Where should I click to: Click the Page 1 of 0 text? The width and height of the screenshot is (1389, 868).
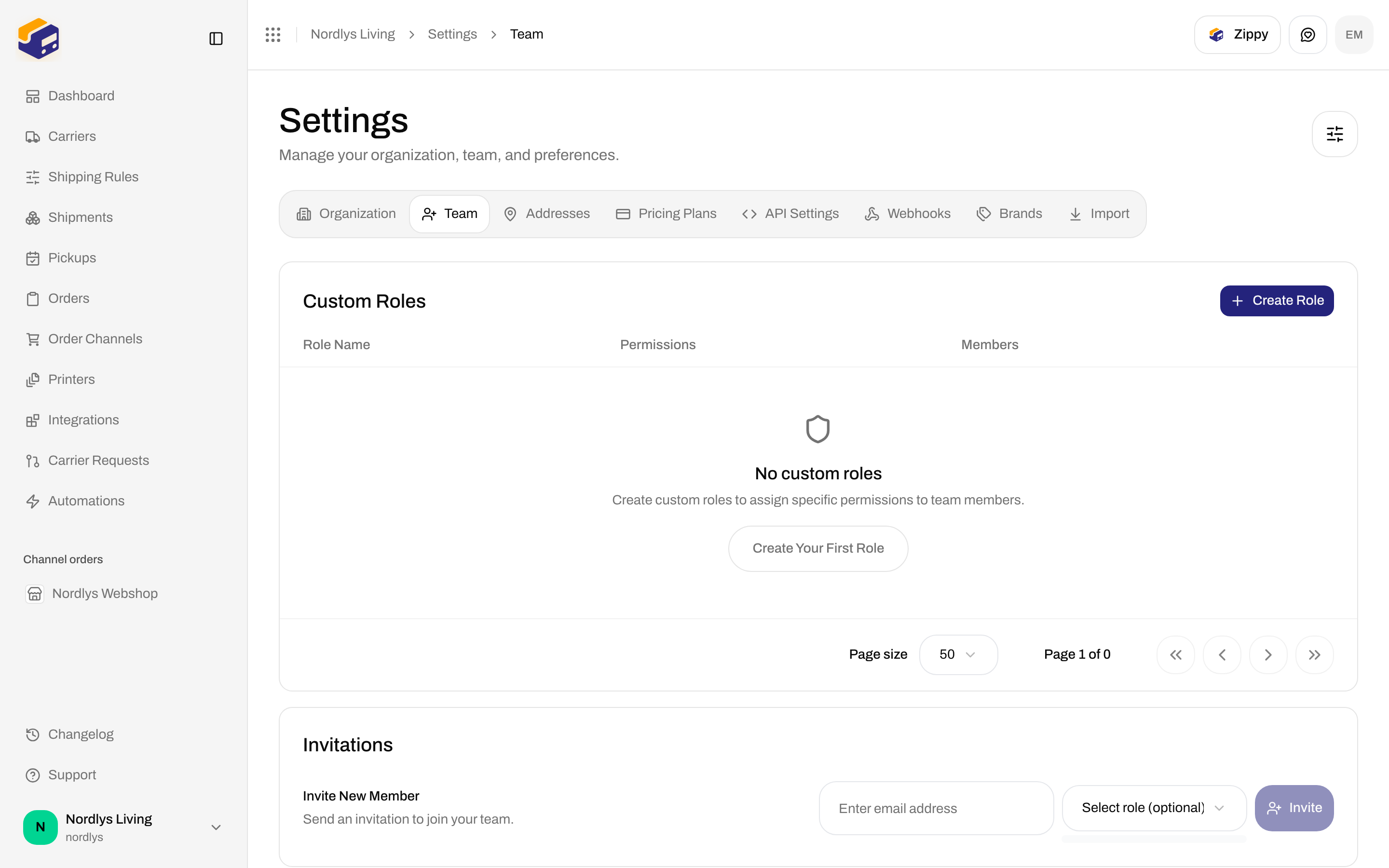point(1077,654)
